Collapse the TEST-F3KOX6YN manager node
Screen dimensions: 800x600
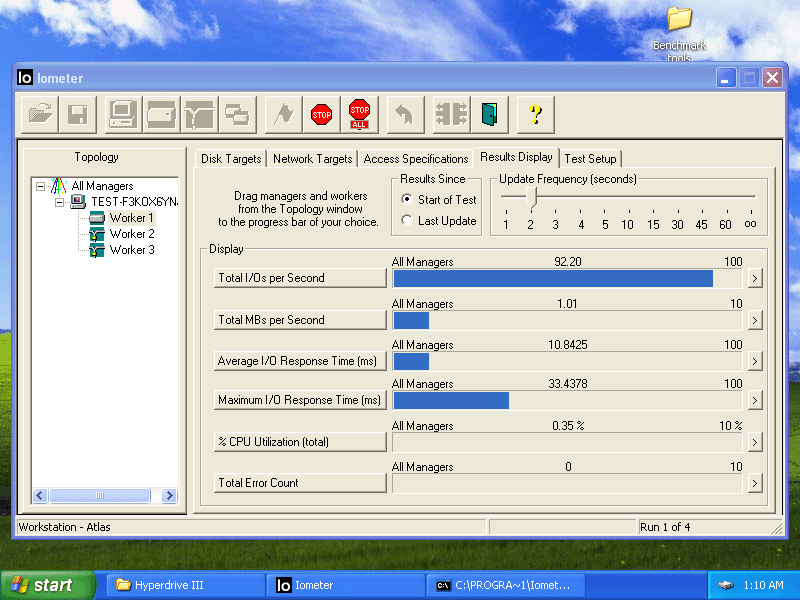pyautogui.click(x=60, y=203)
